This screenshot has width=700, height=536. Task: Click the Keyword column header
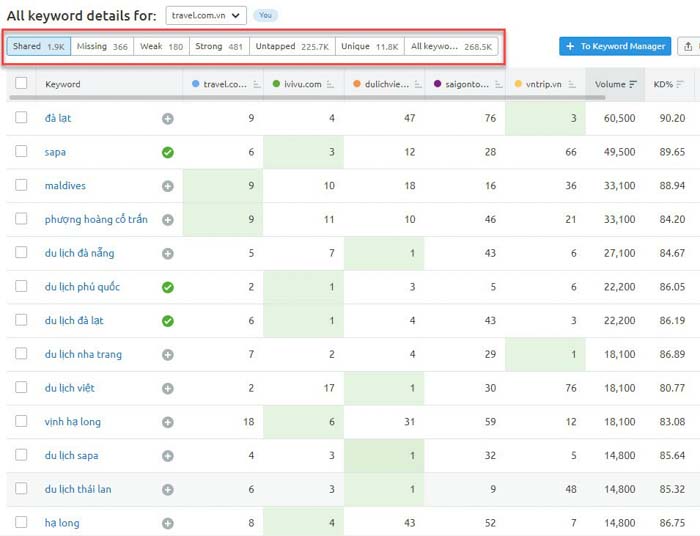point(63,84)
